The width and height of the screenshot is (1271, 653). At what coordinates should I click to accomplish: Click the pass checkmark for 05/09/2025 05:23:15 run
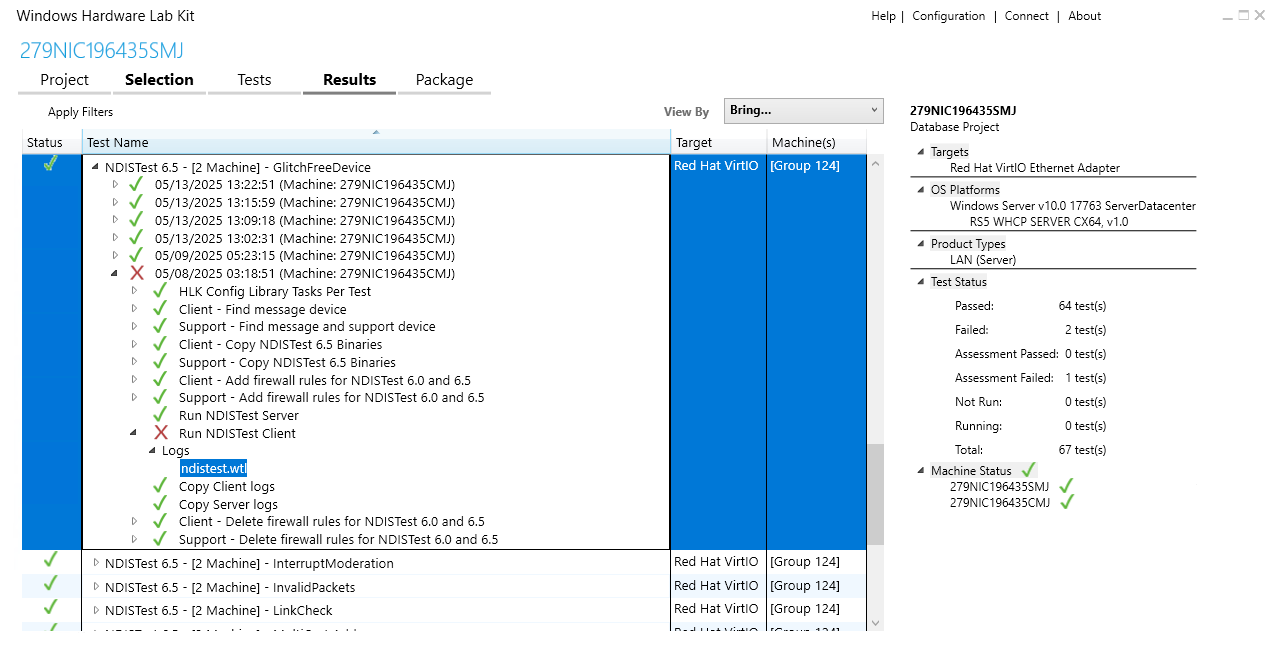(137, 255)
